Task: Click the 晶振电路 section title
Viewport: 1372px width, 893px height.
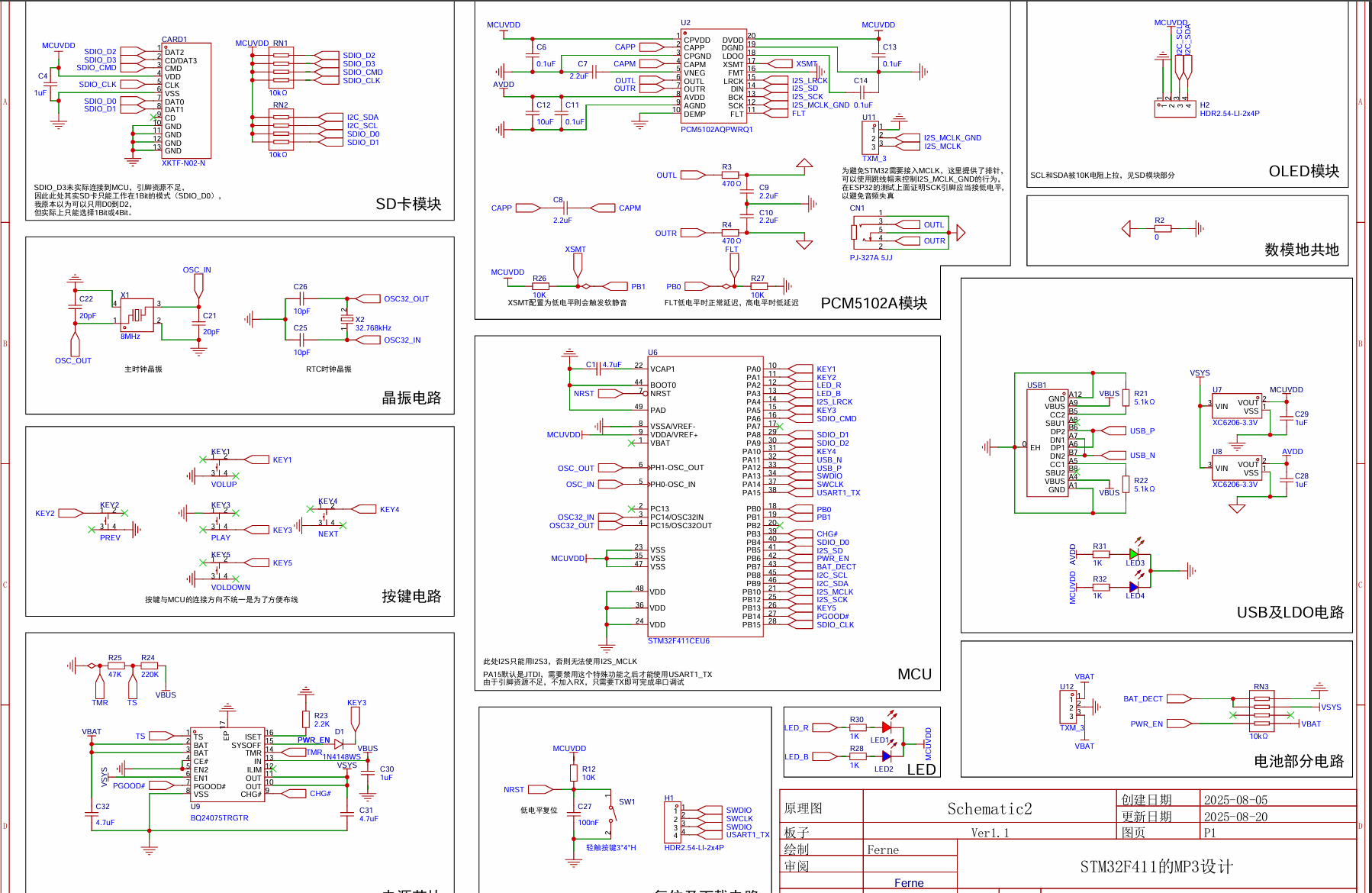Action: coord(411,398)
